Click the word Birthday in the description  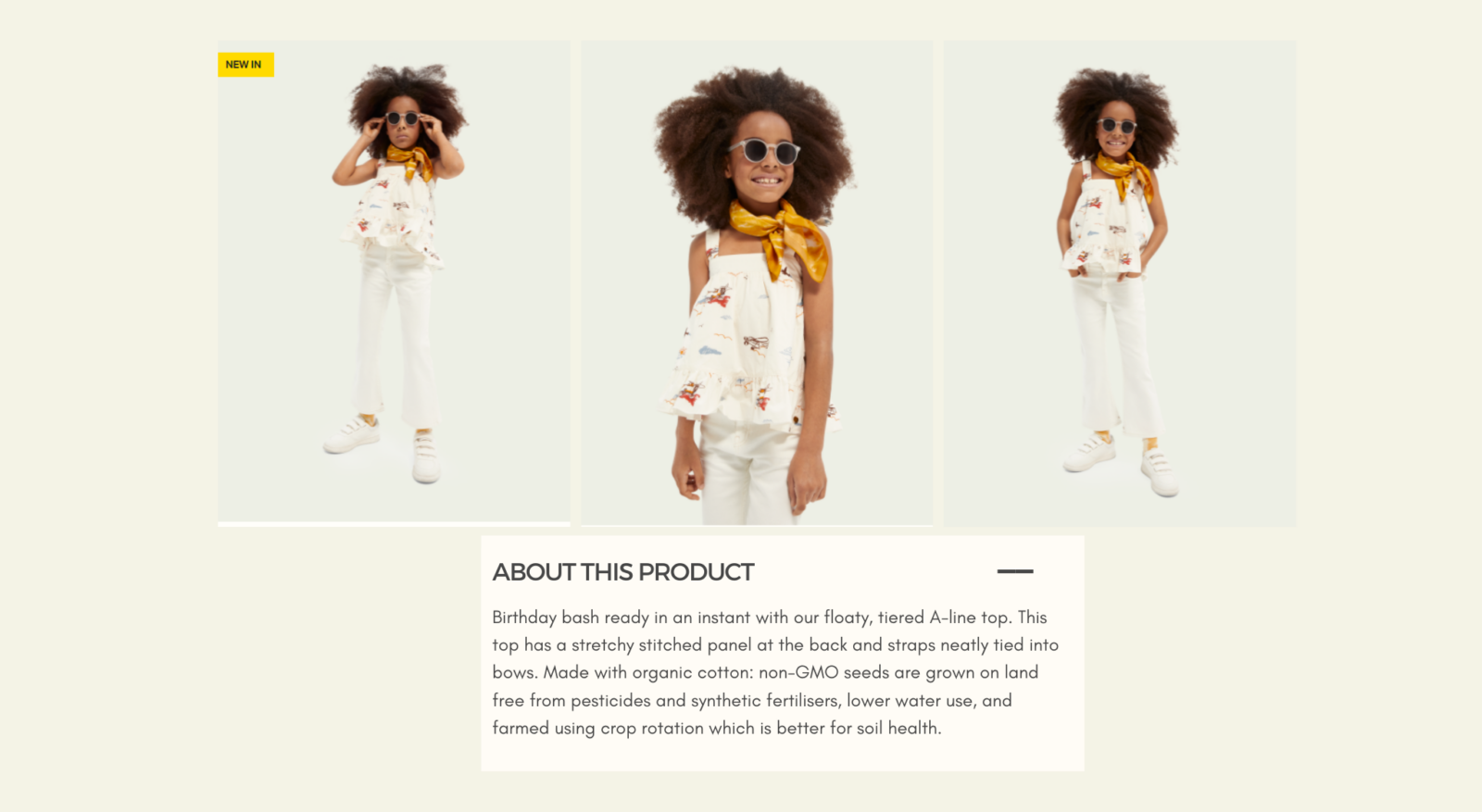pos(524,618)
